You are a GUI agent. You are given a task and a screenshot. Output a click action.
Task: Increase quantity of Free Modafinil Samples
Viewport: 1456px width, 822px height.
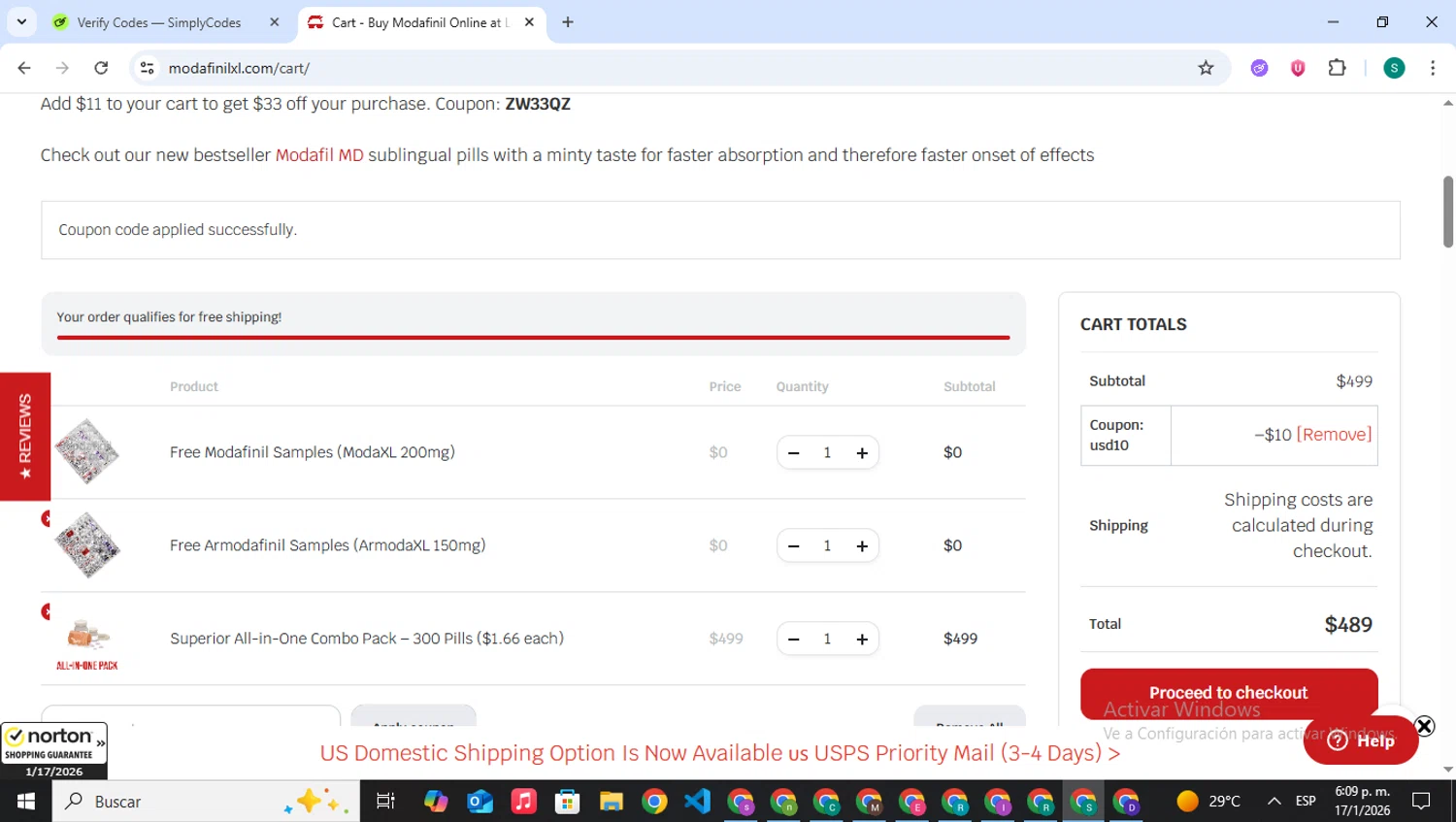tap(862, 453)
